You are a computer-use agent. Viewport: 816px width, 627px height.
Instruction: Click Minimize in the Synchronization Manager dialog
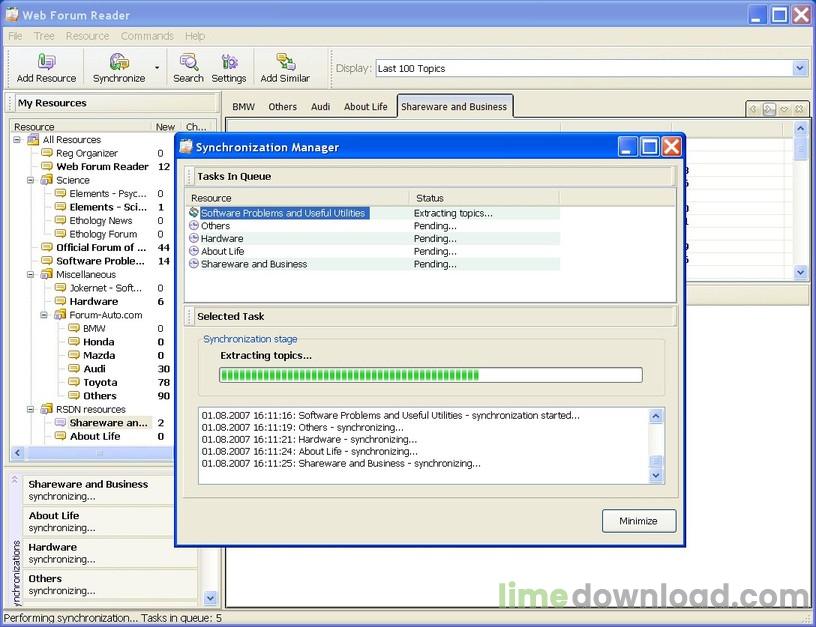(x=638, y=520)
